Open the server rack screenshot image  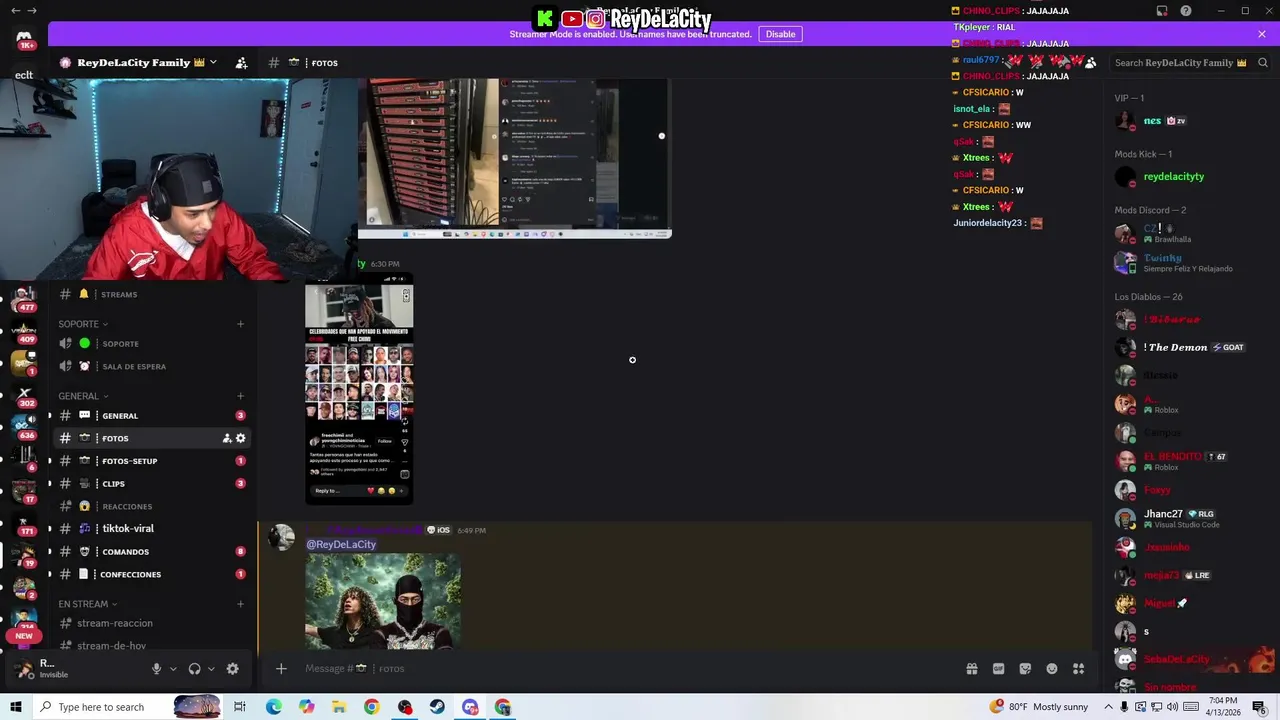[514, 158]
